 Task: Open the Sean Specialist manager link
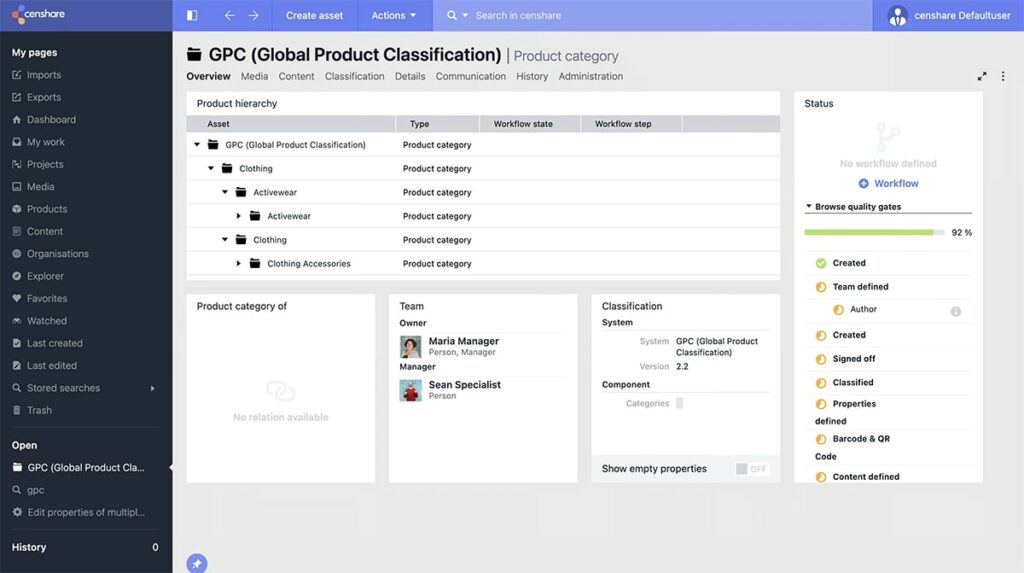464,385
